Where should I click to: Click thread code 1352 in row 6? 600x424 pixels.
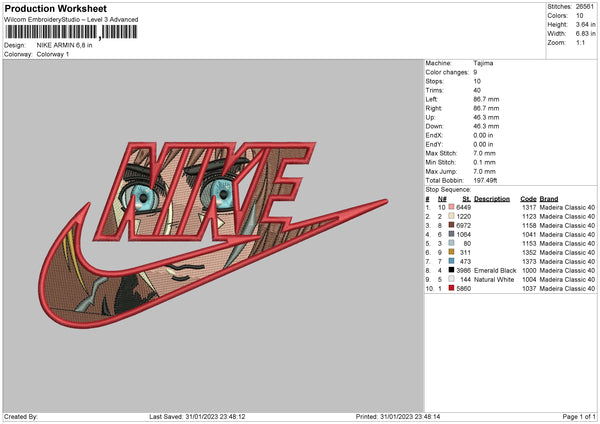pos(529,253)
